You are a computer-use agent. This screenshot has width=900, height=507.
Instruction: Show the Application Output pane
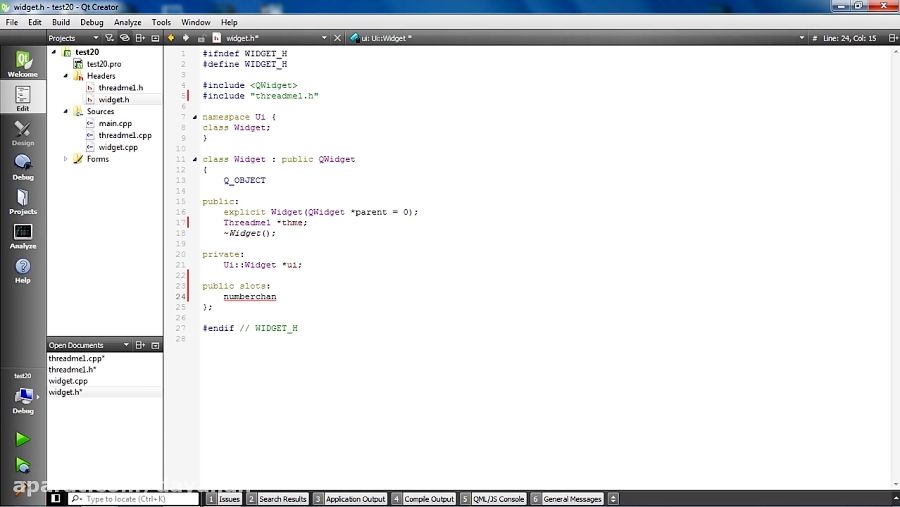[355, 498]
